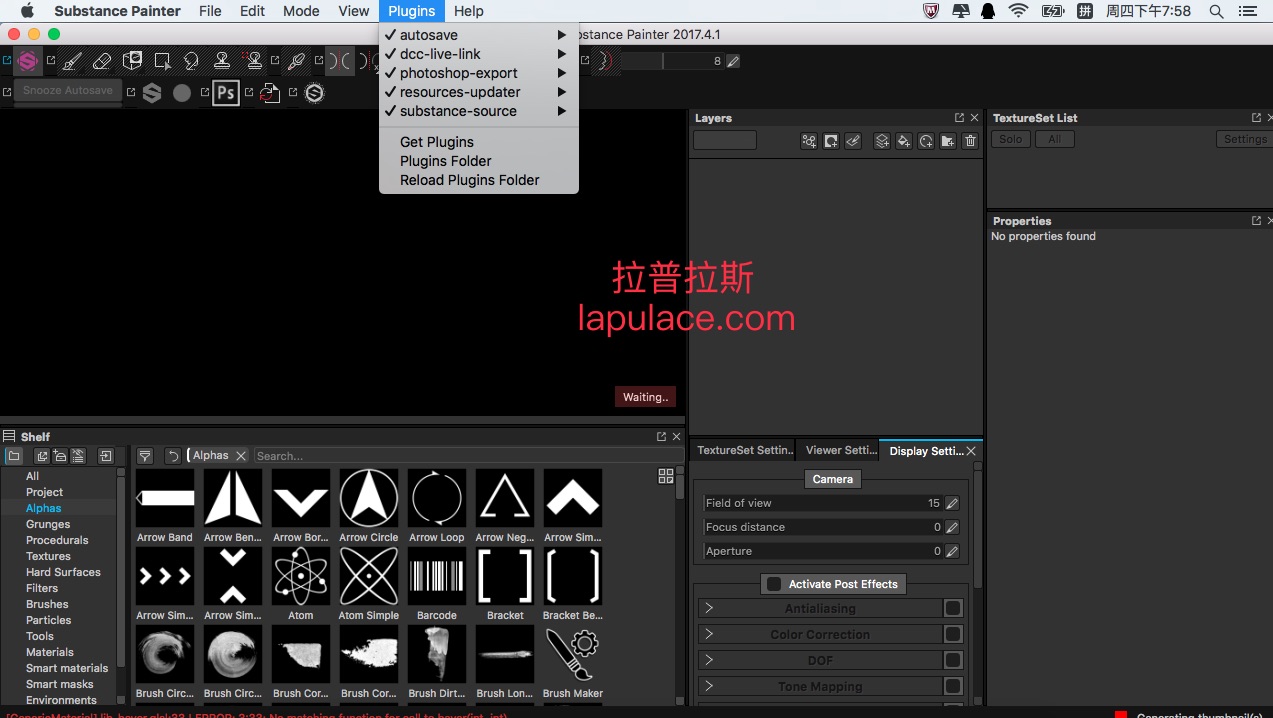Click the shelf filter funnel icon
Image resolution: width=1273 pixels, height=718 pixels.
point(145,456)
